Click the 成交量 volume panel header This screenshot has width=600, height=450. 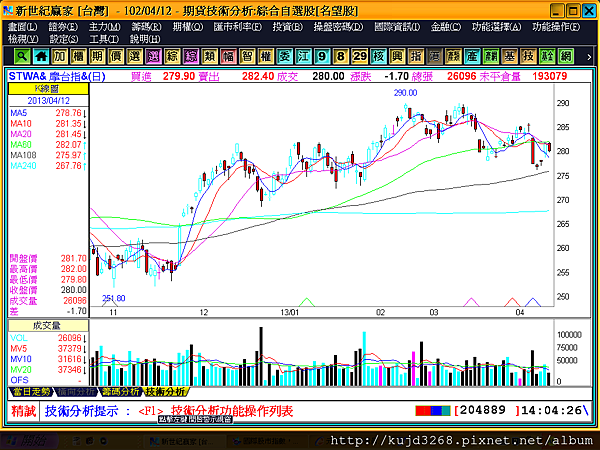pyautogui.click(x=48, y=326)
